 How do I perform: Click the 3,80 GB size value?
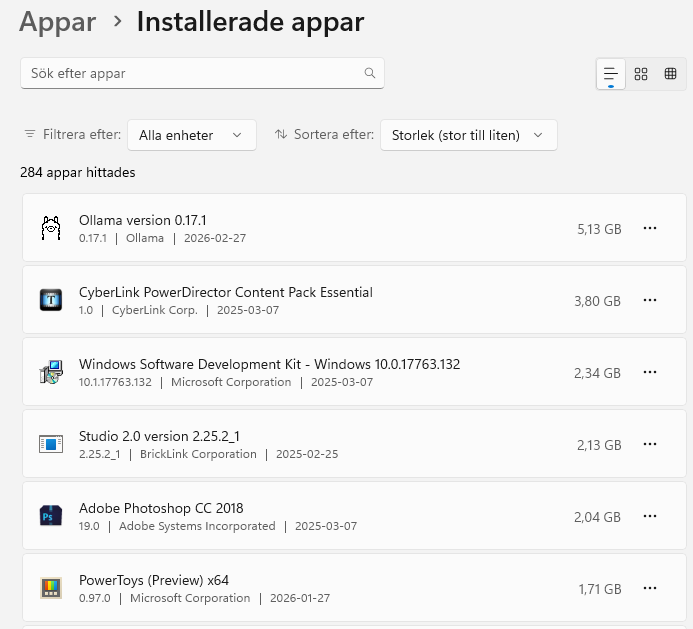click(x=598, y=301)
